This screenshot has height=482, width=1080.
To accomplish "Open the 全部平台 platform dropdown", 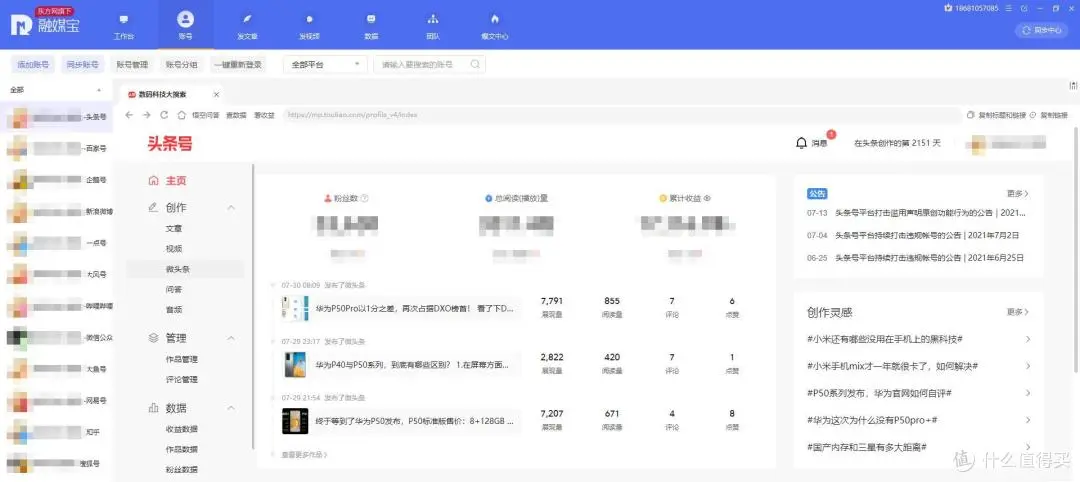I will pyautogui.click(x=325, y=64).
